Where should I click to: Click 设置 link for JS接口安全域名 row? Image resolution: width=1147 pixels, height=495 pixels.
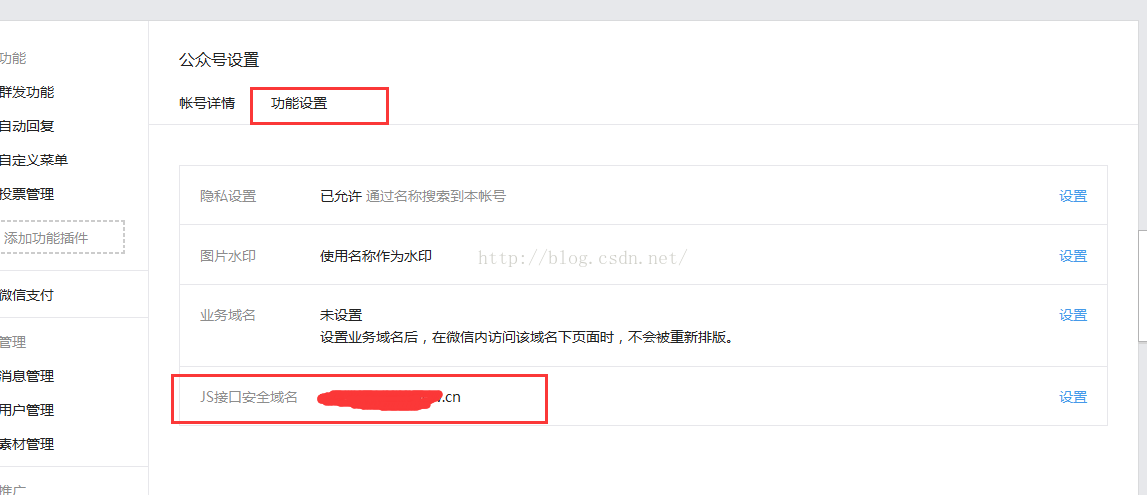[1073, 397]
